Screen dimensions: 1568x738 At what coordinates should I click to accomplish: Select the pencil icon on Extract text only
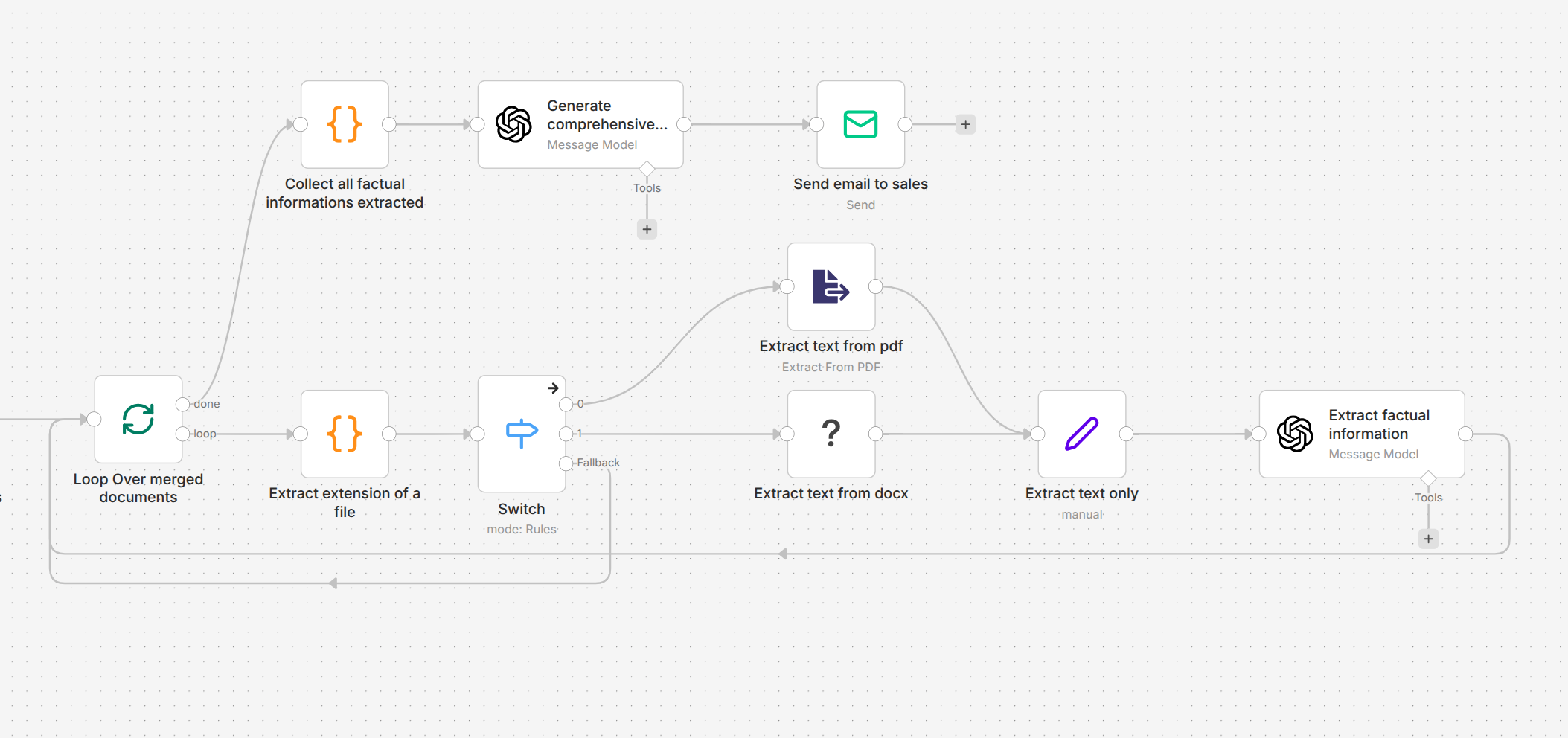pyautogui.click(x=1081, y=433)
